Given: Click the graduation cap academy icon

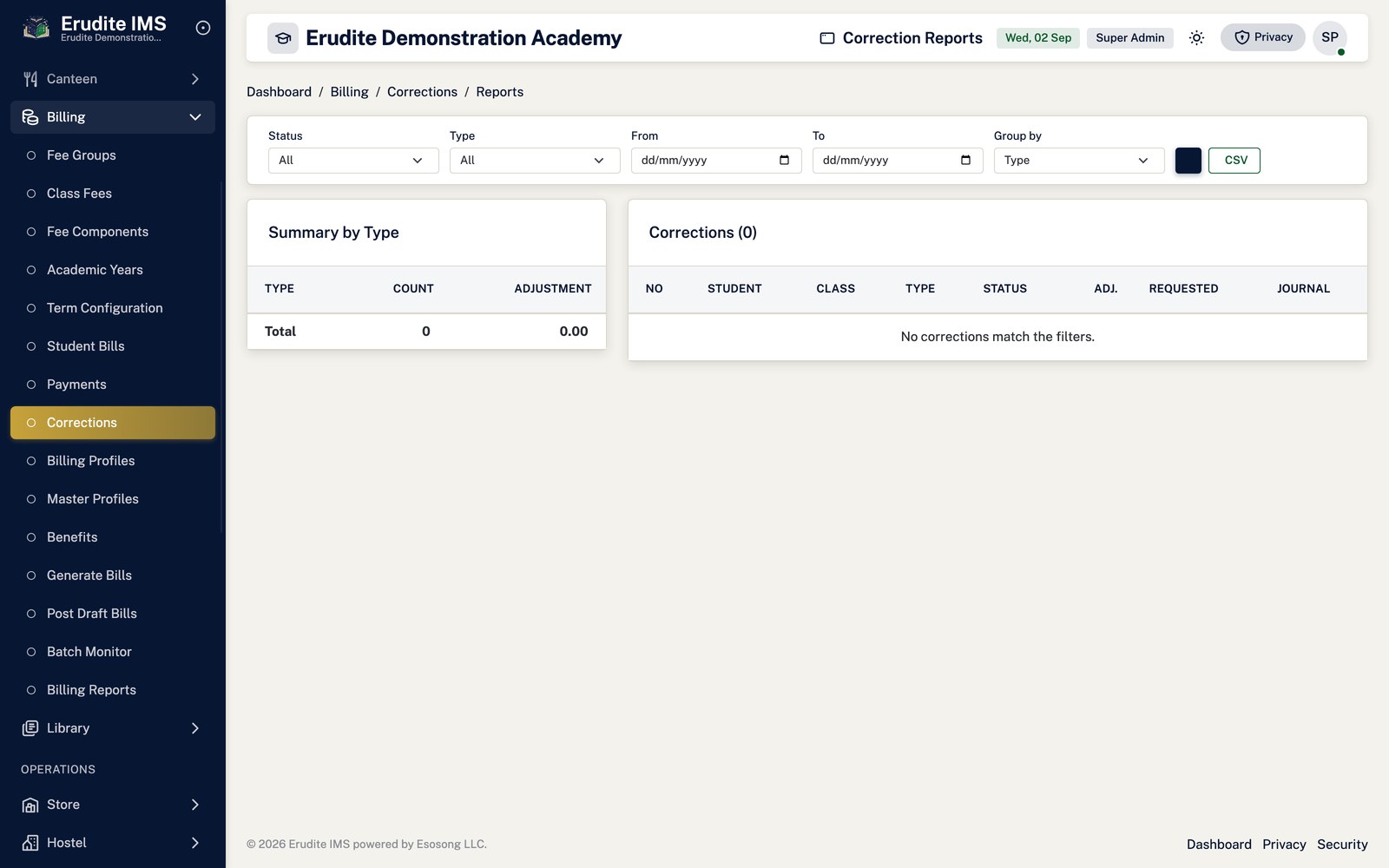Looking at the screenshot, I should [x=283, y=38].
